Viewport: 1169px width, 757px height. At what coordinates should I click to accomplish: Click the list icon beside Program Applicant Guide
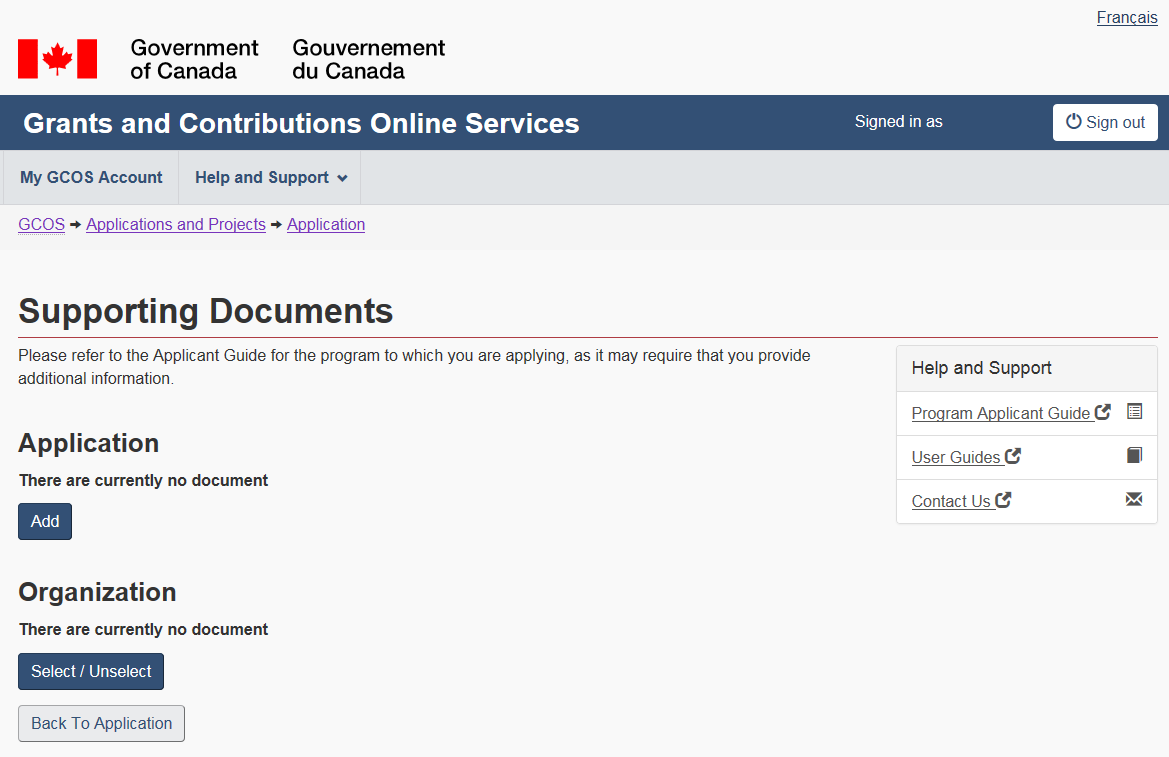click(1134, 411)
